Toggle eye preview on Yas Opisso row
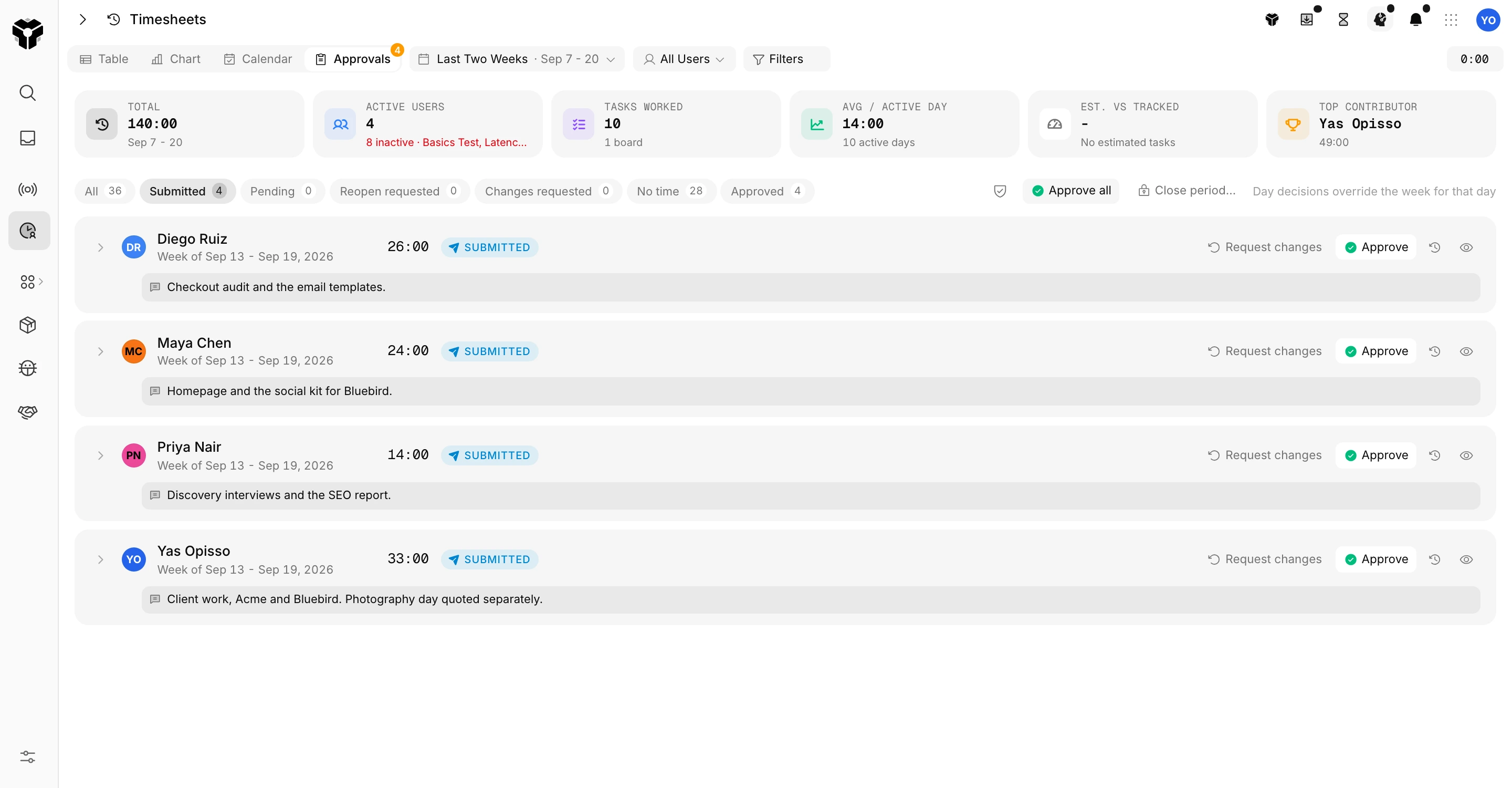 [1466, 559]
